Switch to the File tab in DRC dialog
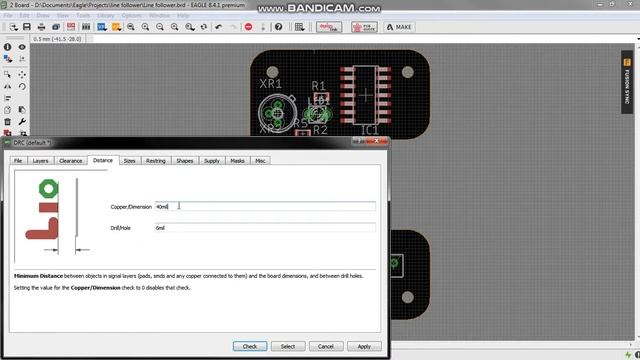This screenshot has height=360, width=640. point(18,161)
